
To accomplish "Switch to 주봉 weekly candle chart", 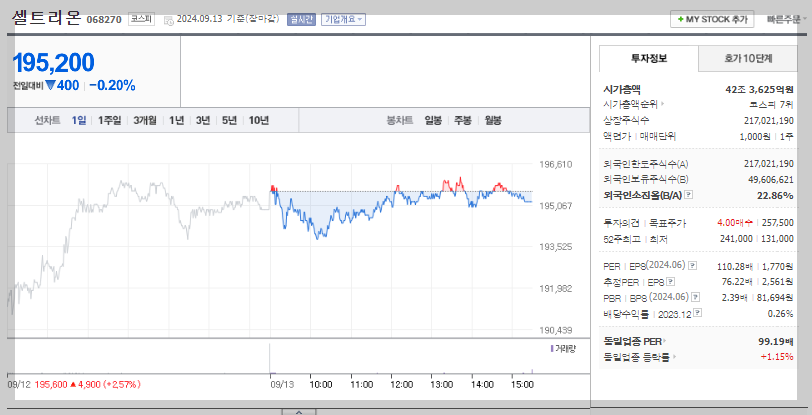I will pos(463,121).
